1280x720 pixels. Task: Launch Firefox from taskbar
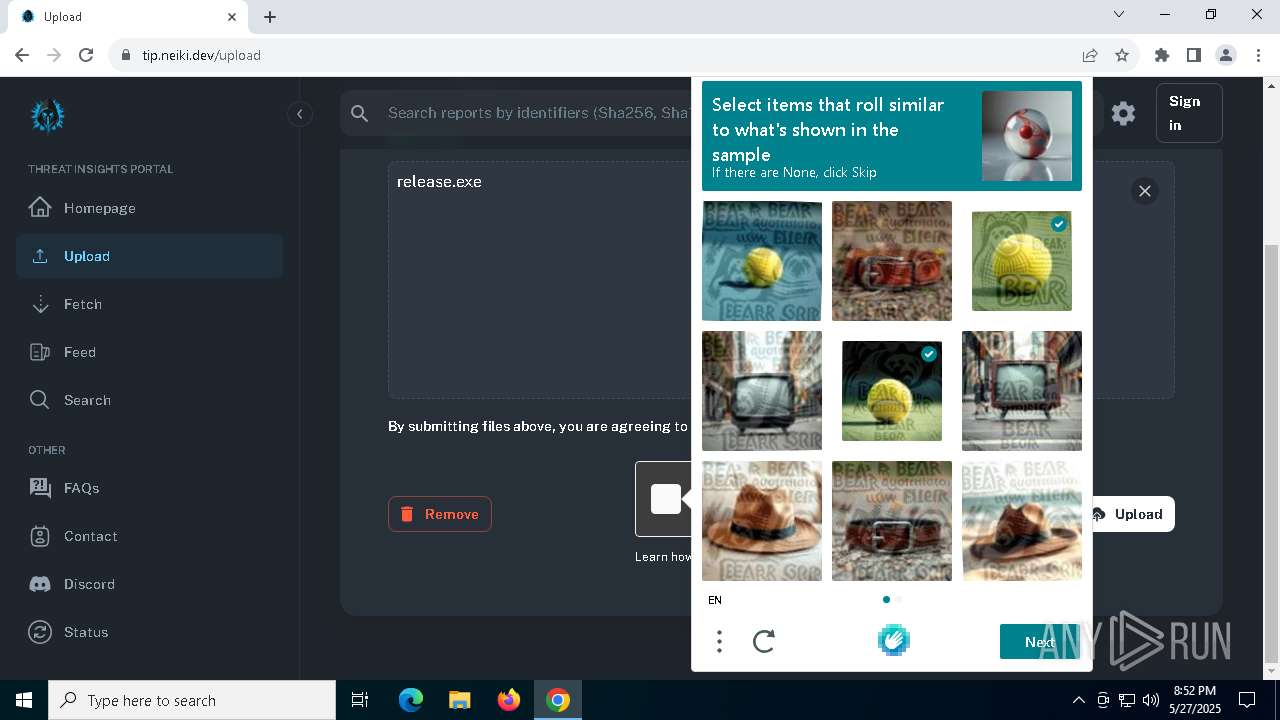pyautogui.click(x=509, y=700)
